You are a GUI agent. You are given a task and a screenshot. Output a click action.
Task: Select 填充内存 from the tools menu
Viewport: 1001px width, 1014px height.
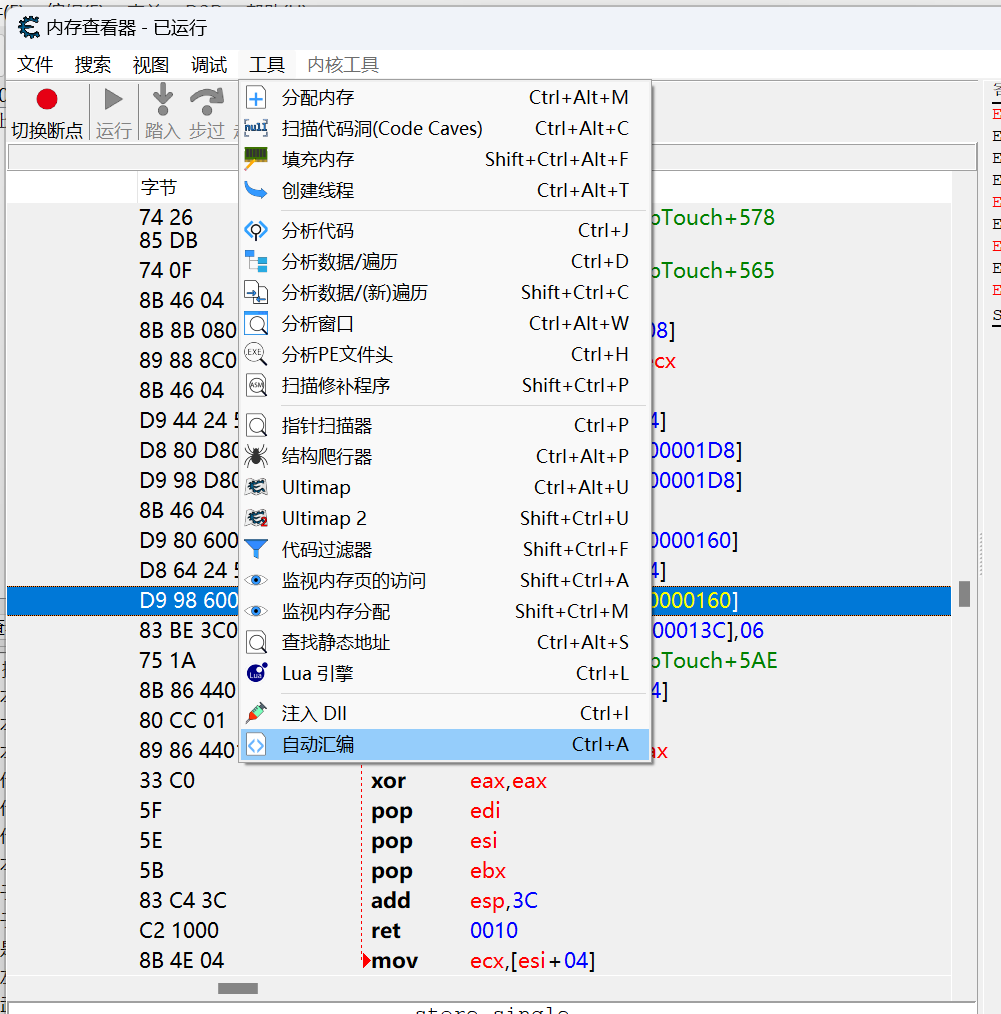(444, 159)
